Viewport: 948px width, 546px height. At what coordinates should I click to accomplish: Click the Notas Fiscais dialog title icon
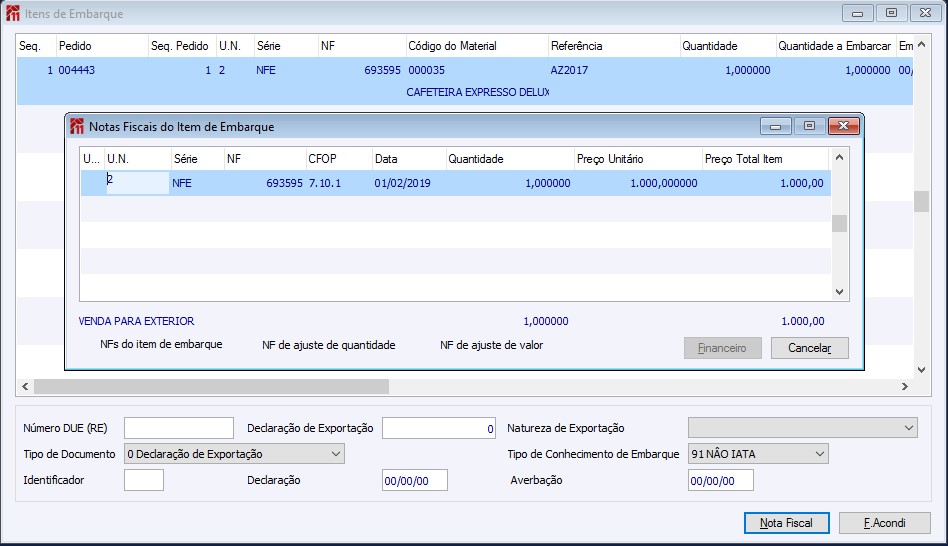[x=77, y=126]
